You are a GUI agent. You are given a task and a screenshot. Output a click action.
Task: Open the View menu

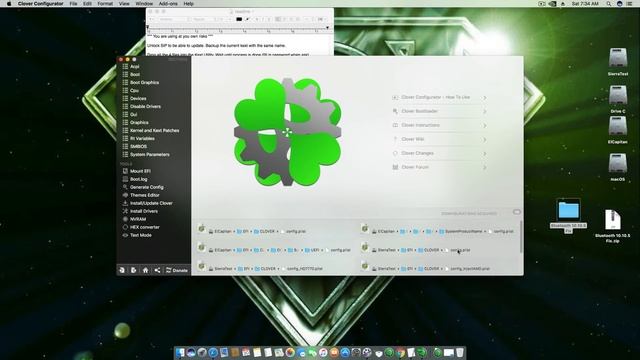(x=124, y=4)
